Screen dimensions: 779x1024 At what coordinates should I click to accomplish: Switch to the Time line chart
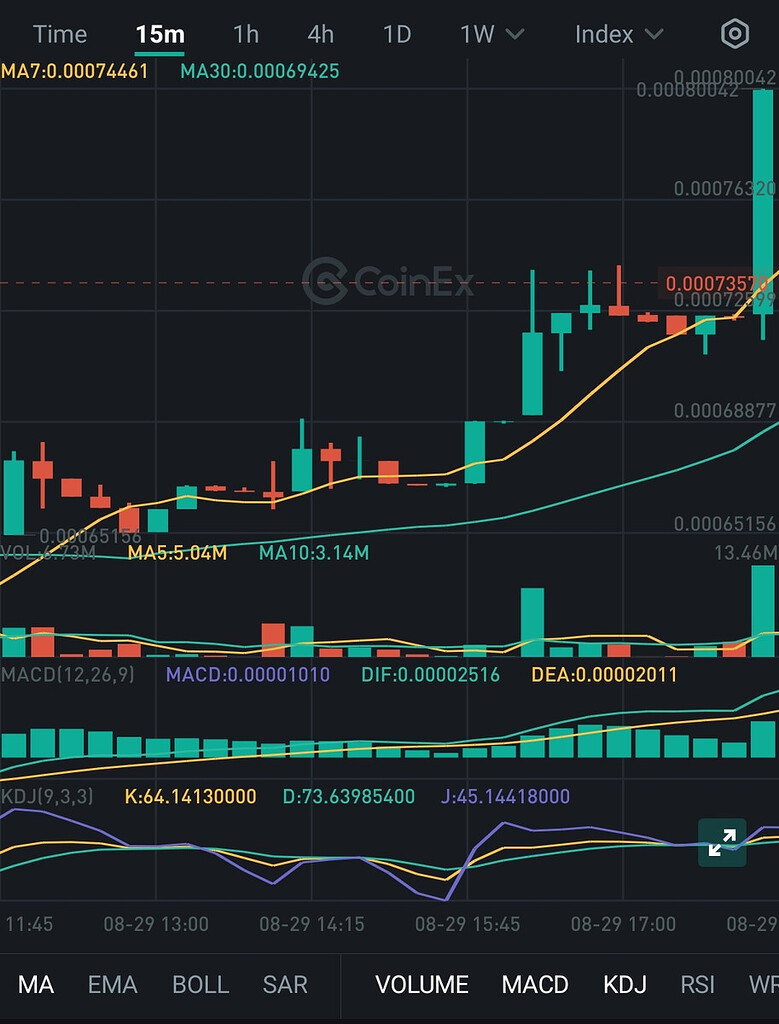60,34
